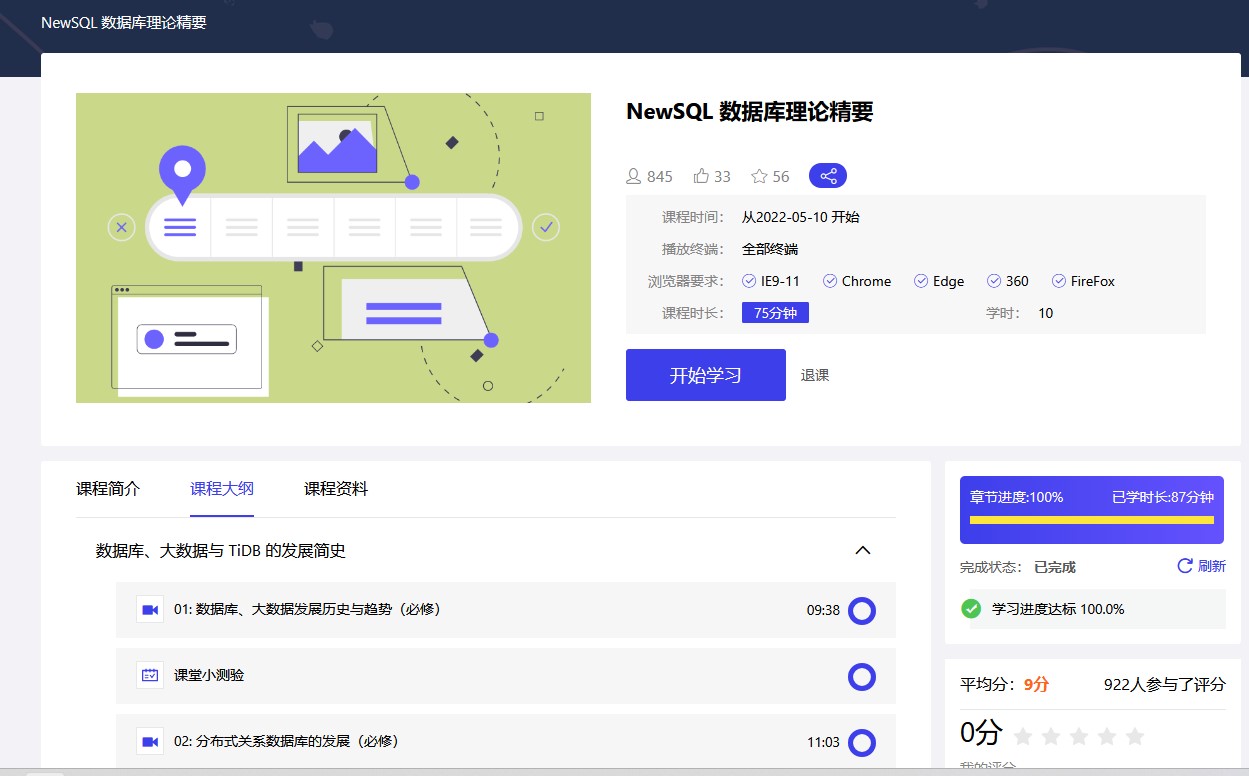
Task: Click video icon for lesson 01
Action: click(150, 609)
